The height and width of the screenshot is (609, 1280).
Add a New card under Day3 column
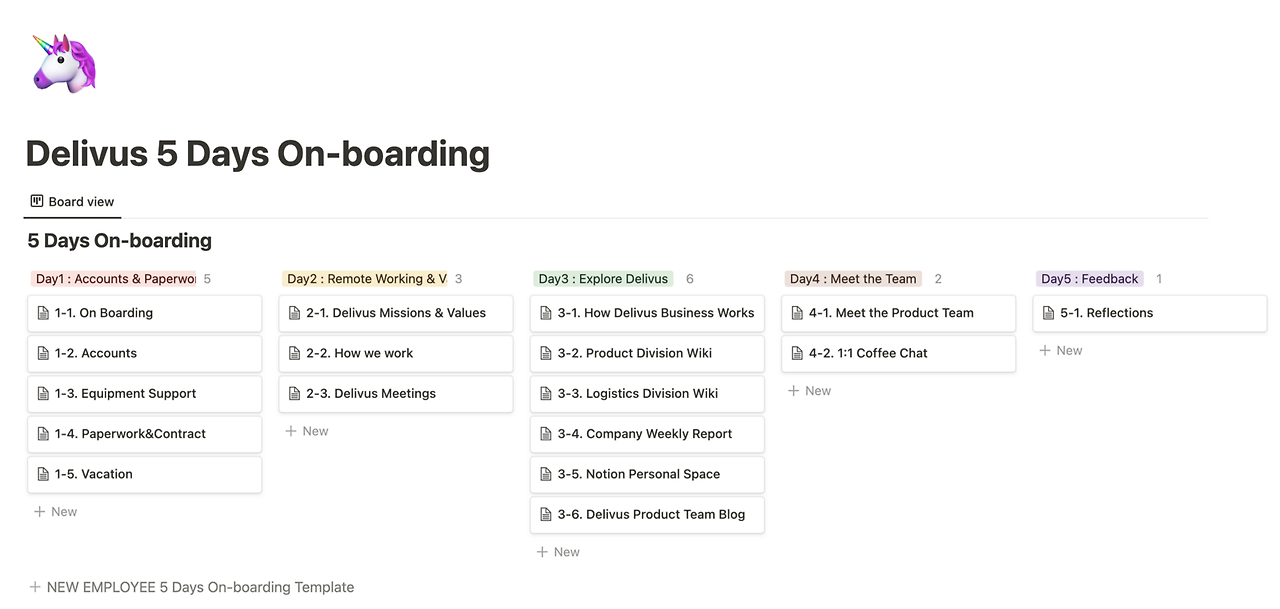coord(558,552)
